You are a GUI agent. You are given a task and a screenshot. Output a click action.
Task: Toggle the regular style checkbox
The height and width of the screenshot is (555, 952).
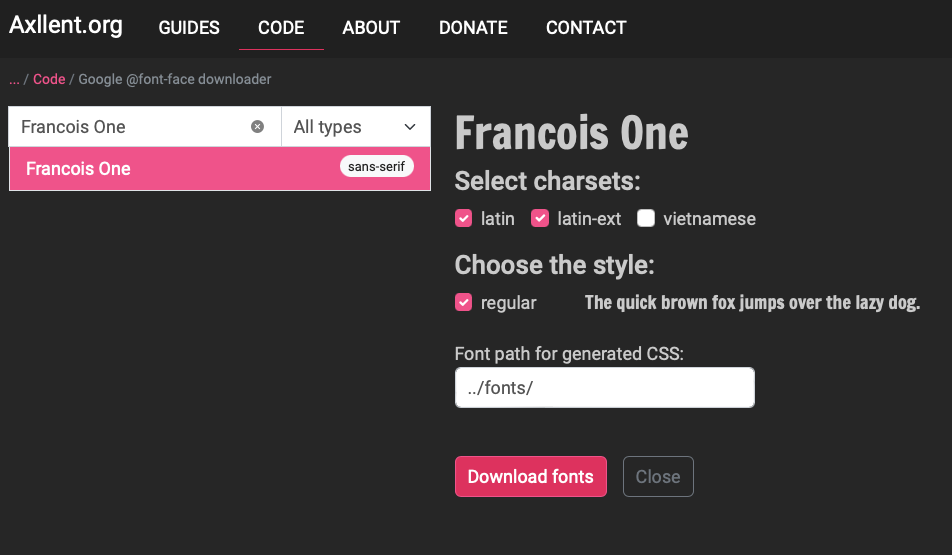pos(463,302)
